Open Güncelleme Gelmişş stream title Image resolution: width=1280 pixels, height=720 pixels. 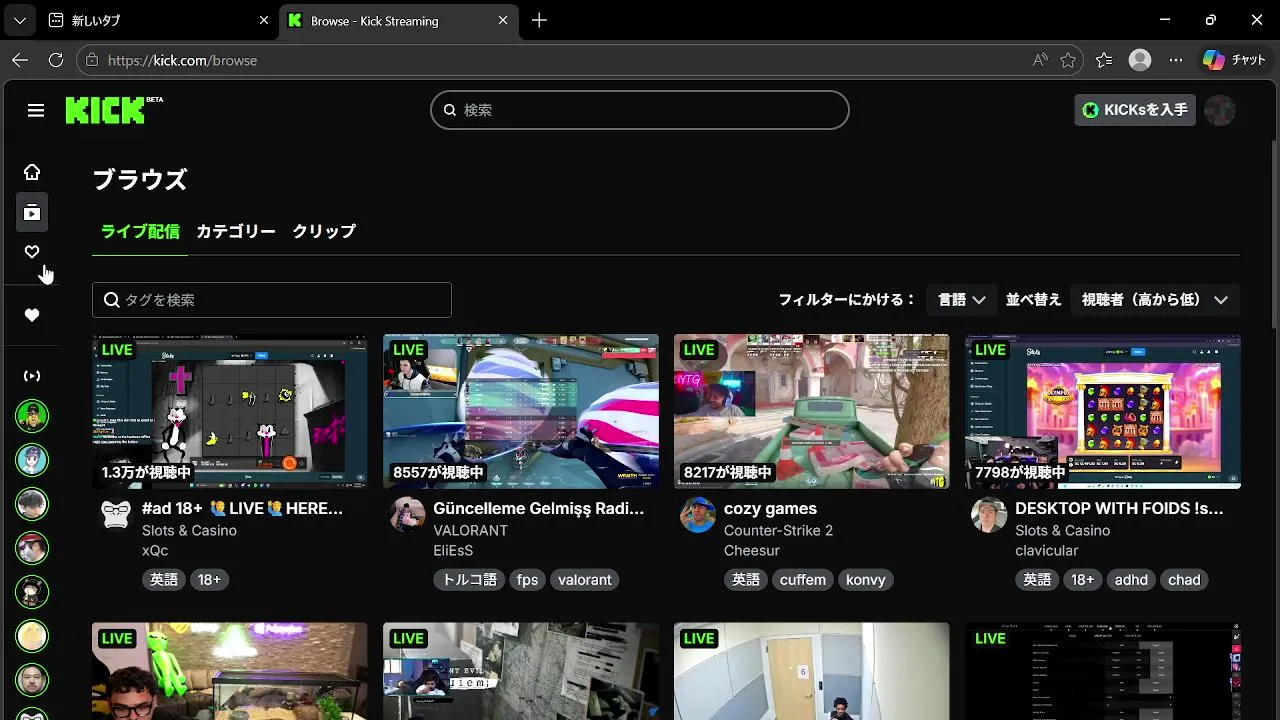click(538, 508)
